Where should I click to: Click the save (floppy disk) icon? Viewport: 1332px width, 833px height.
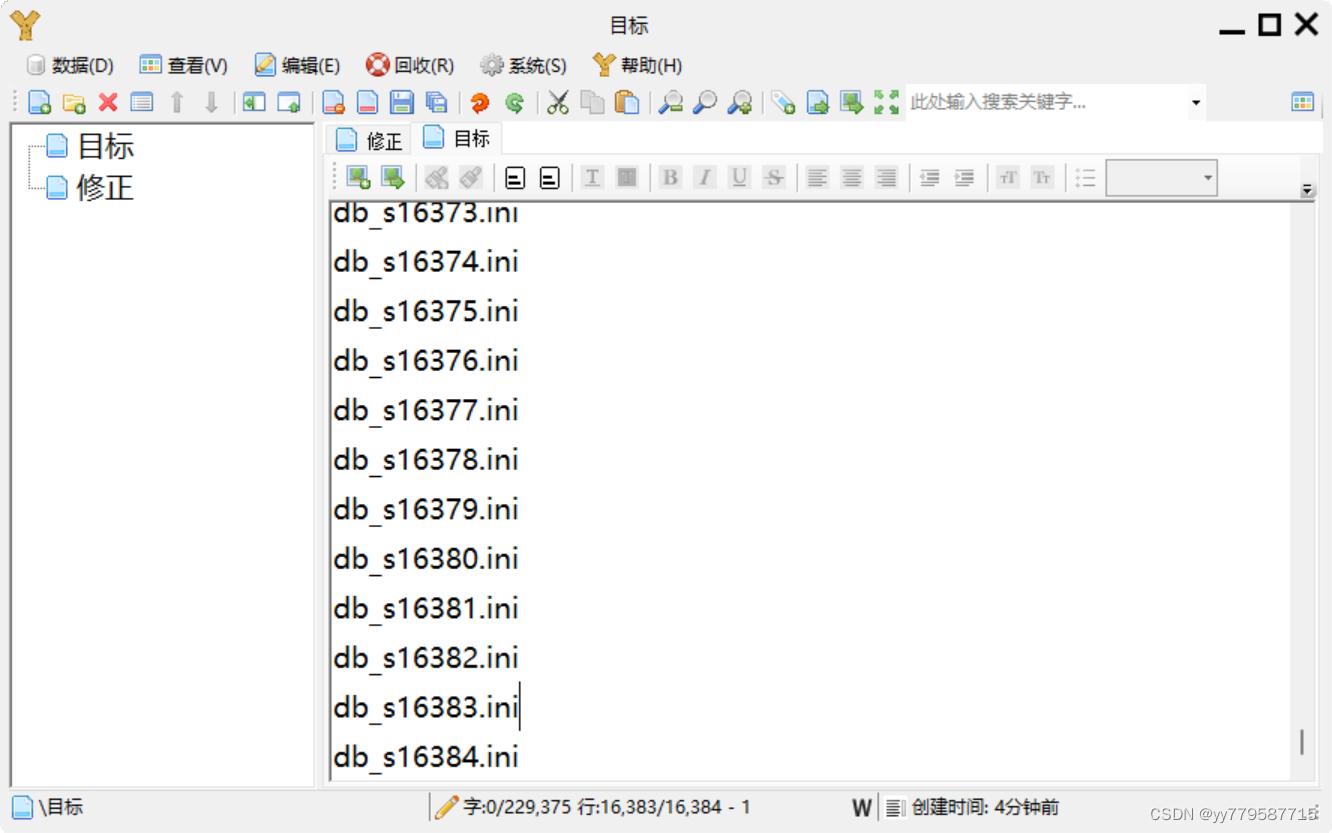[402, 102]
